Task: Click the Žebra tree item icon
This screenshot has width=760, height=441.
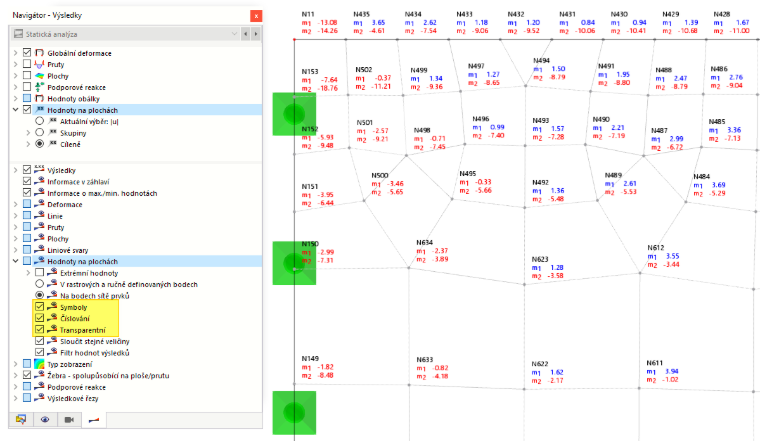Action: 39,375
